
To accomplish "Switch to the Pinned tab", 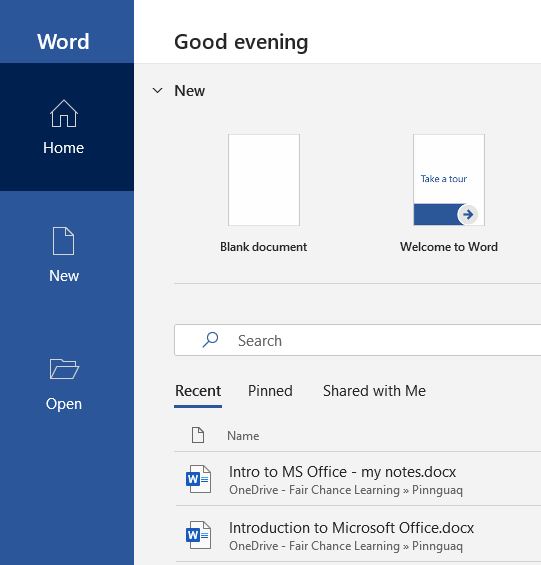I will (x=270, y=391).
